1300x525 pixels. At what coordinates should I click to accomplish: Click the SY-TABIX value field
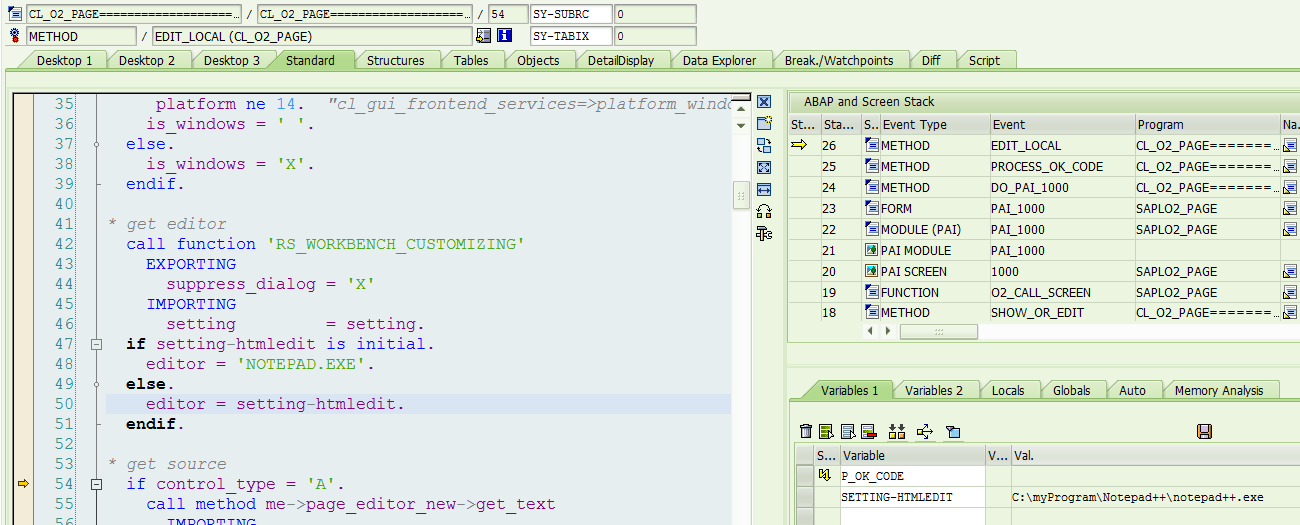click(655, 36)
